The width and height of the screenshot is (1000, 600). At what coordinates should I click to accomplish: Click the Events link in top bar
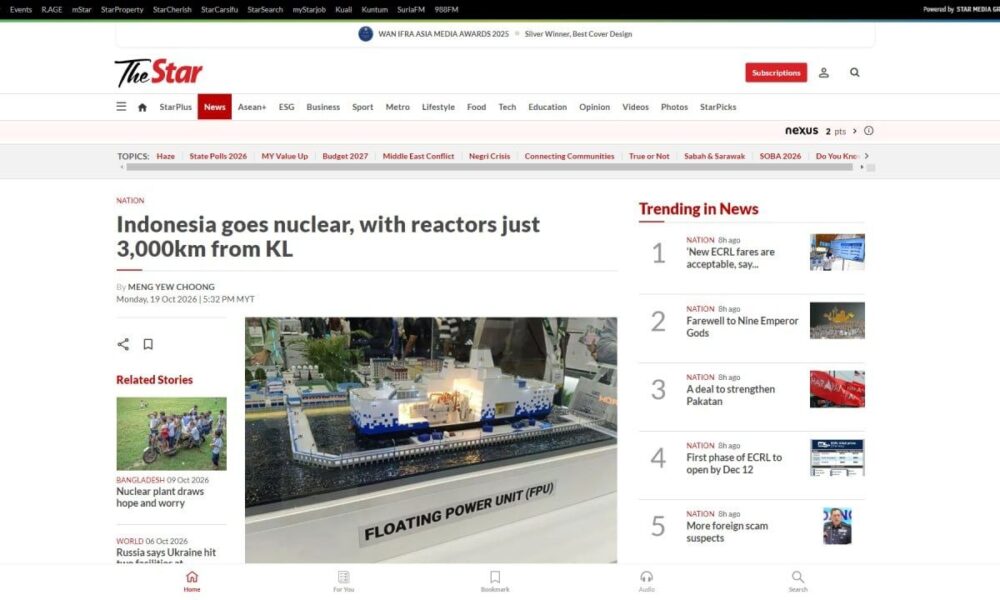click(x=20, y=10)
